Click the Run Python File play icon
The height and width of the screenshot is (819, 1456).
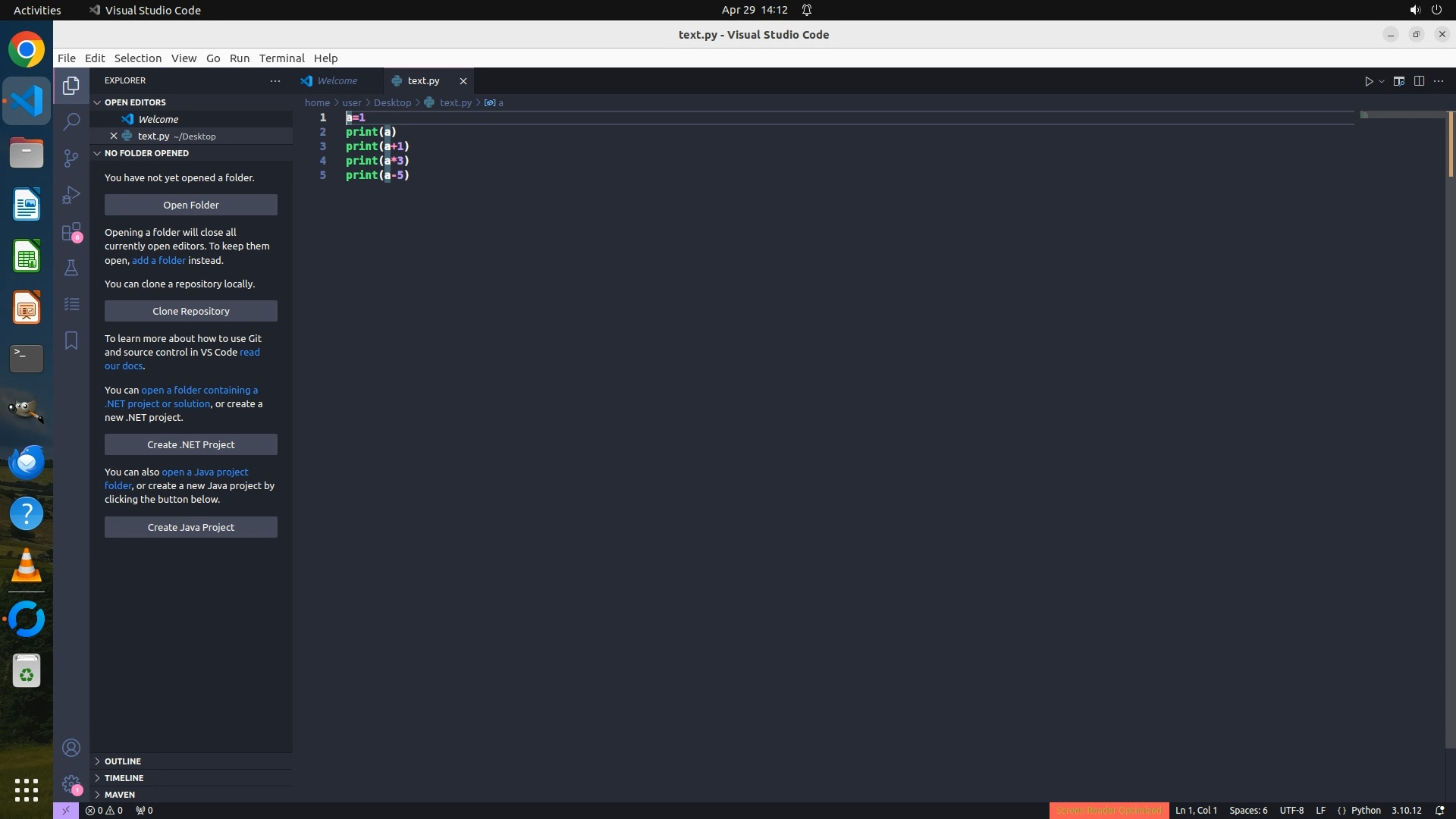click(1369, 81)
